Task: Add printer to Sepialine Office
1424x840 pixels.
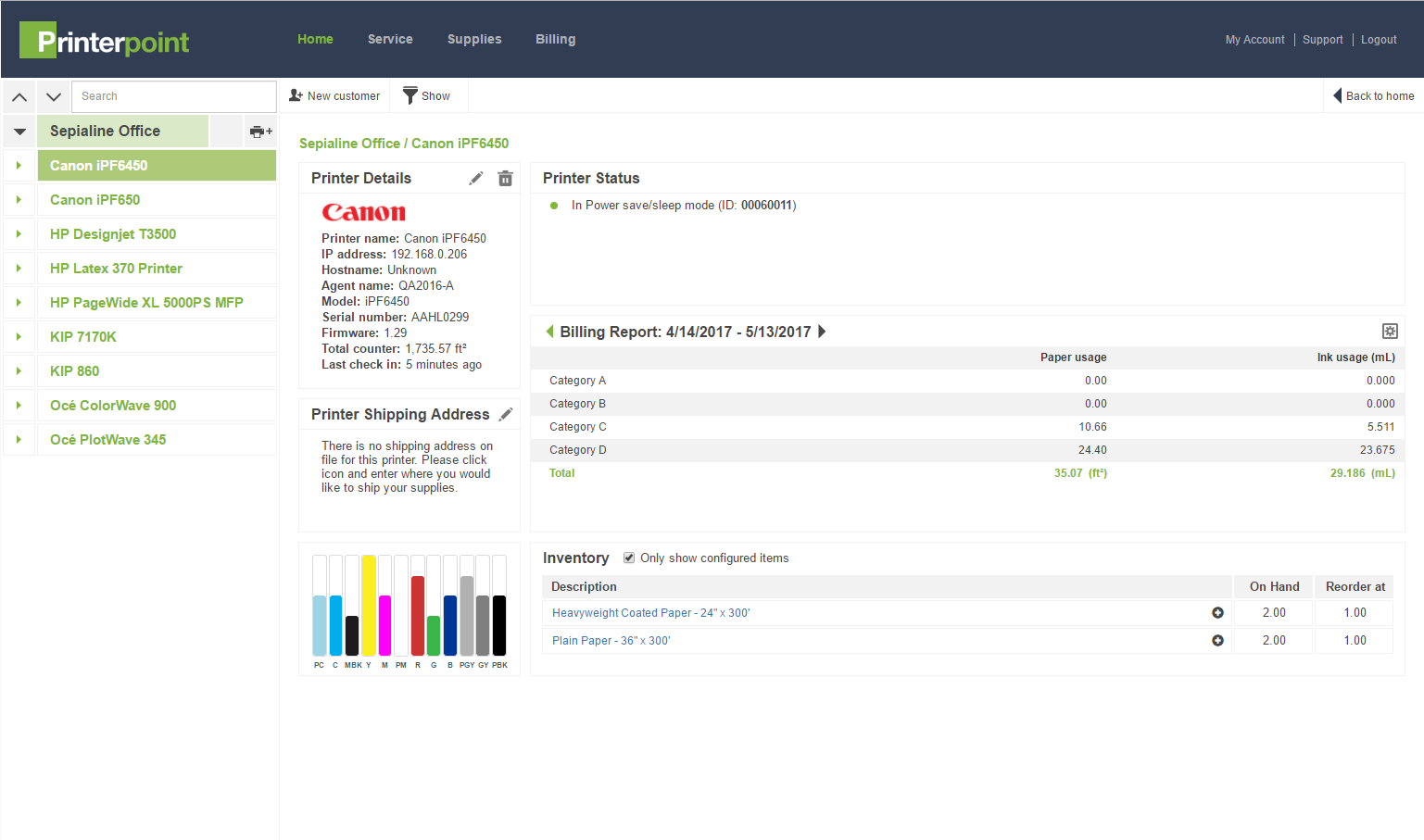Action: coord(260,132)
